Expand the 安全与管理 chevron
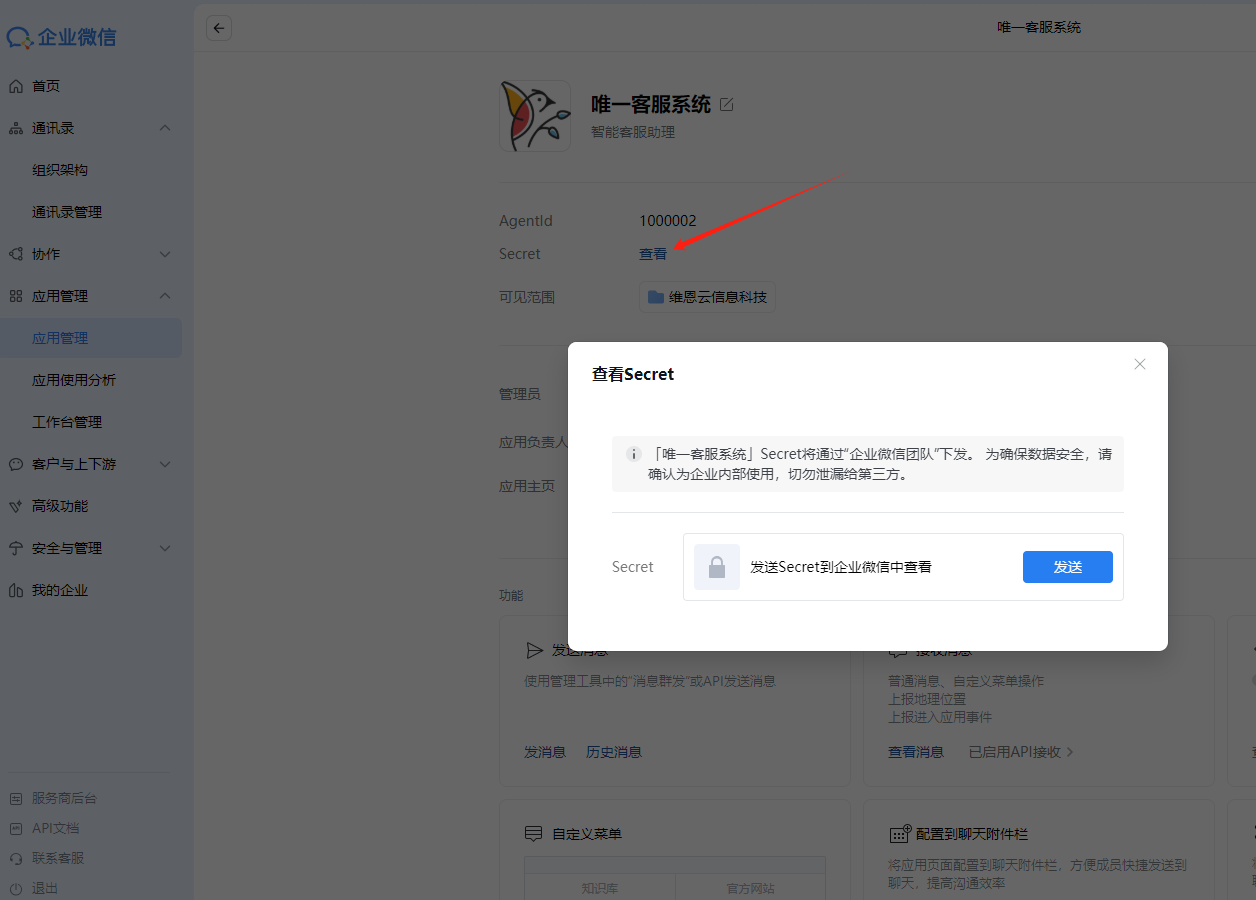Screen dimensions: 1256x900 (165, 548)
